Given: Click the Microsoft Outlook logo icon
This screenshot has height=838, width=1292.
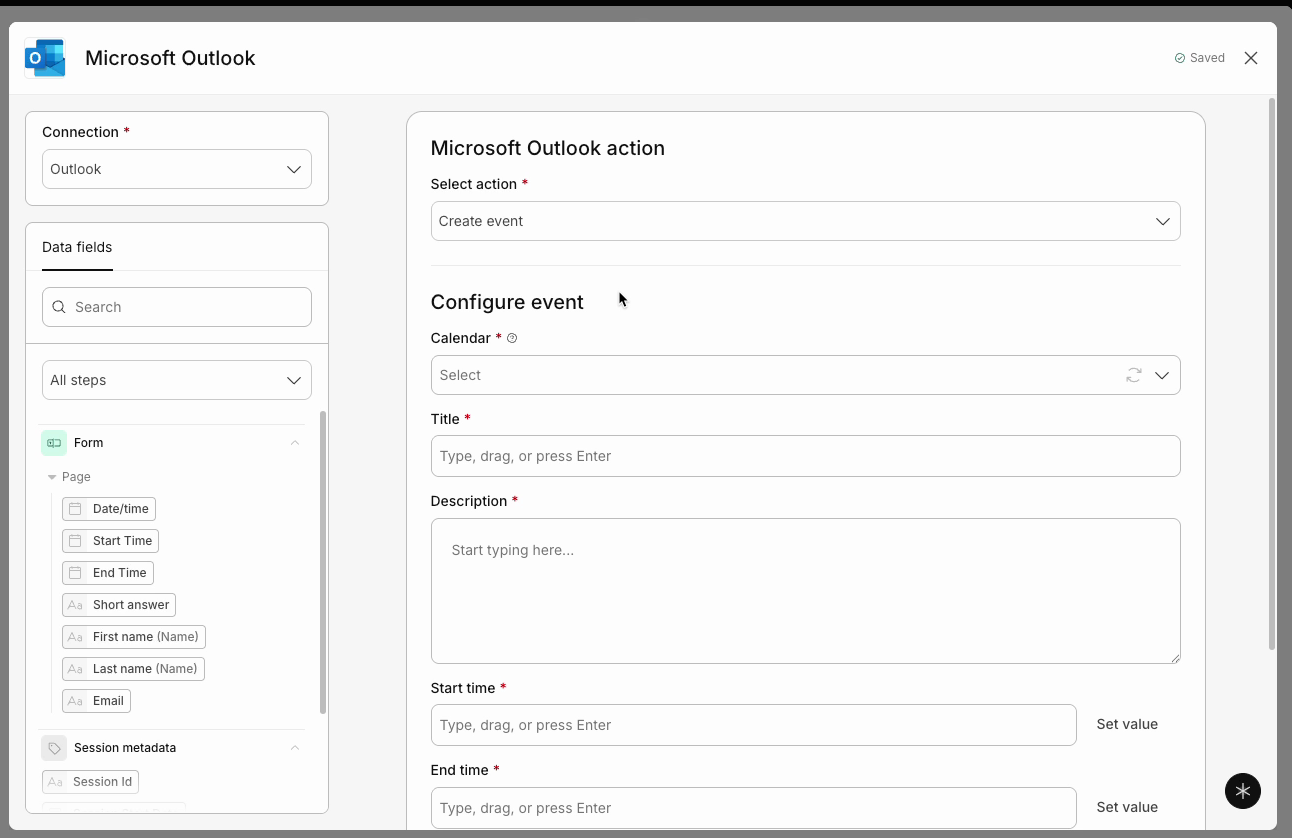Looking at the screenshot, I should pos(45,58).
